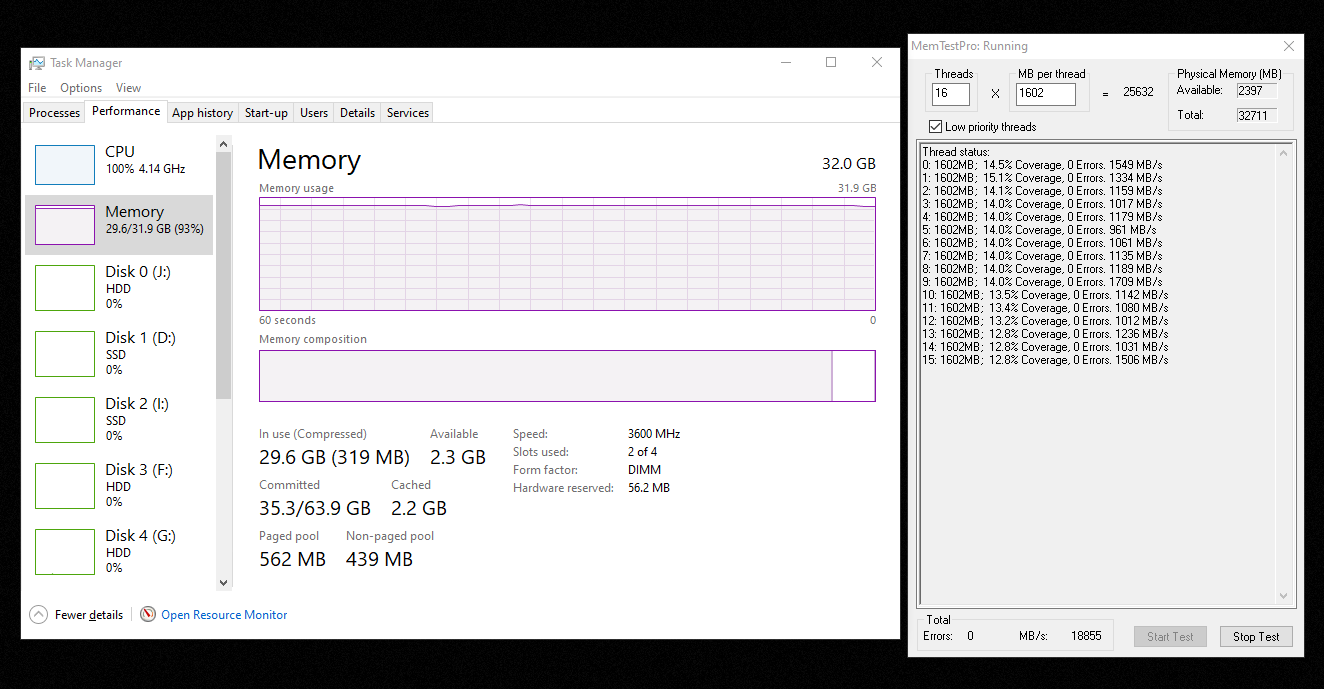The height and width of the screenshot is (689, 1324).
Task: Click thread 15 status line
Action: 1045,360
